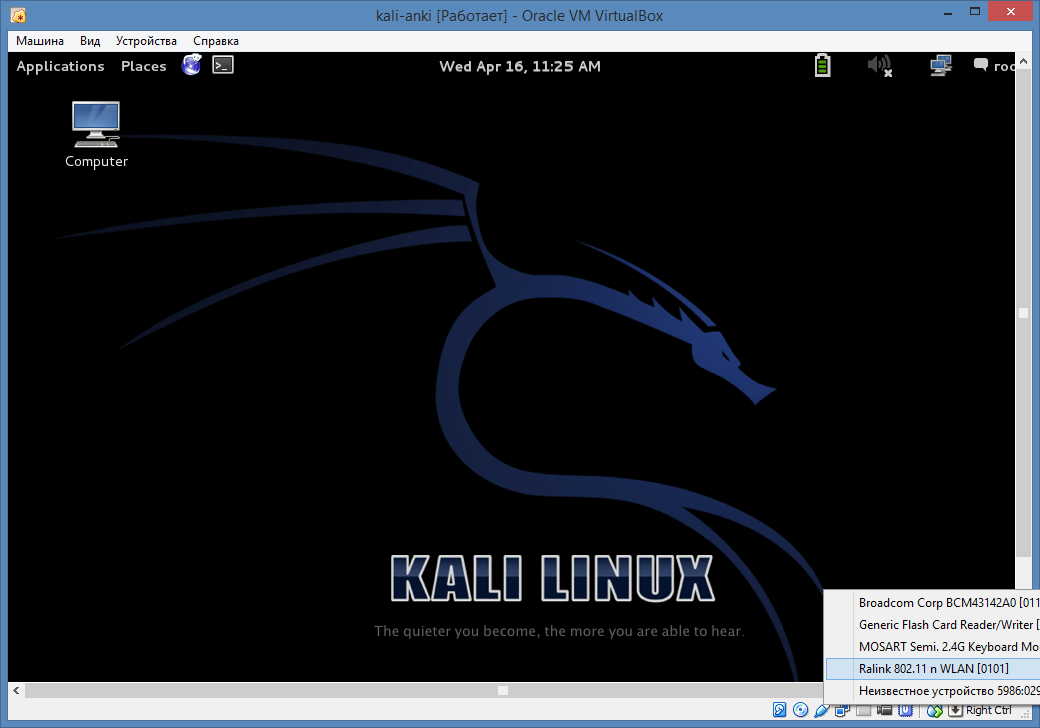The height and width of the screenshot is (728, 1040).
Task: Open the Computer desktop icon
Action: 96,134
